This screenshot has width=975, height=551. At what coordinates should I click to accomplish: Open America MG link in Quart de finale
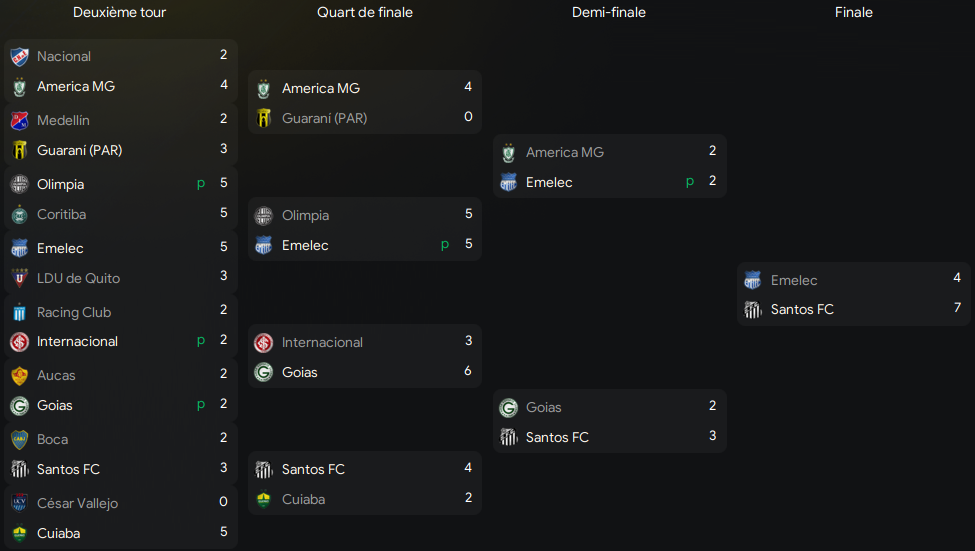pos(321,88)
